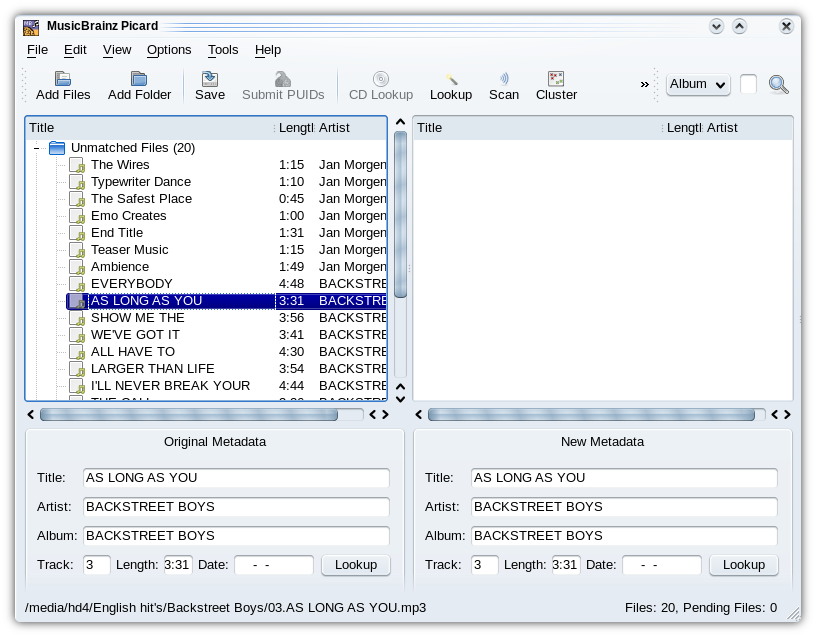Click the magnifier search icon

(x=779, y=85)
